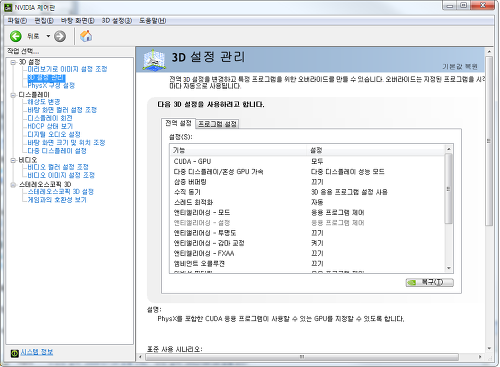
Task: Open the 편집(E) menu
Action: 44,21
